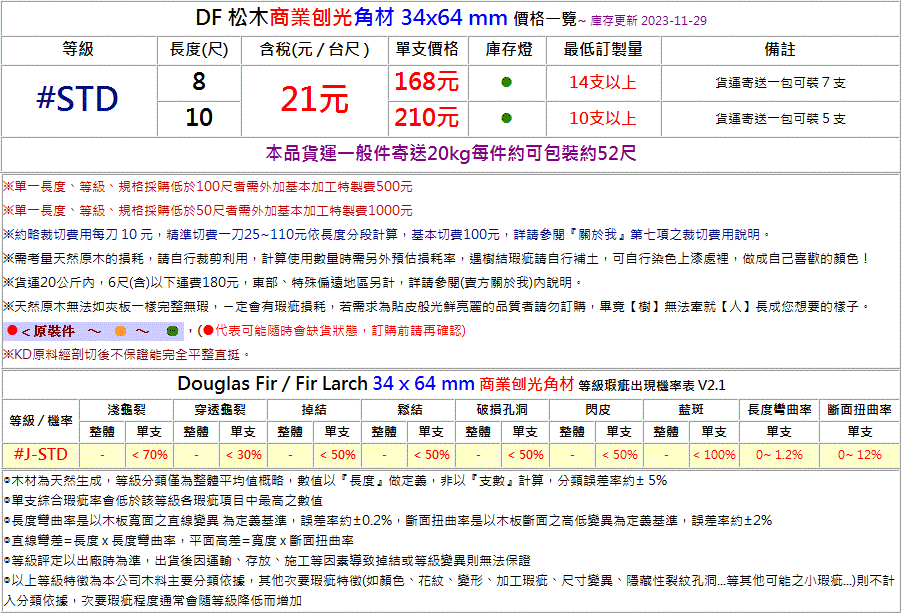Image resolution: width=901 pixels, height=613 pixels.
Task: Click the 淺龜裂 column header
Action: (x=127, y=410)
